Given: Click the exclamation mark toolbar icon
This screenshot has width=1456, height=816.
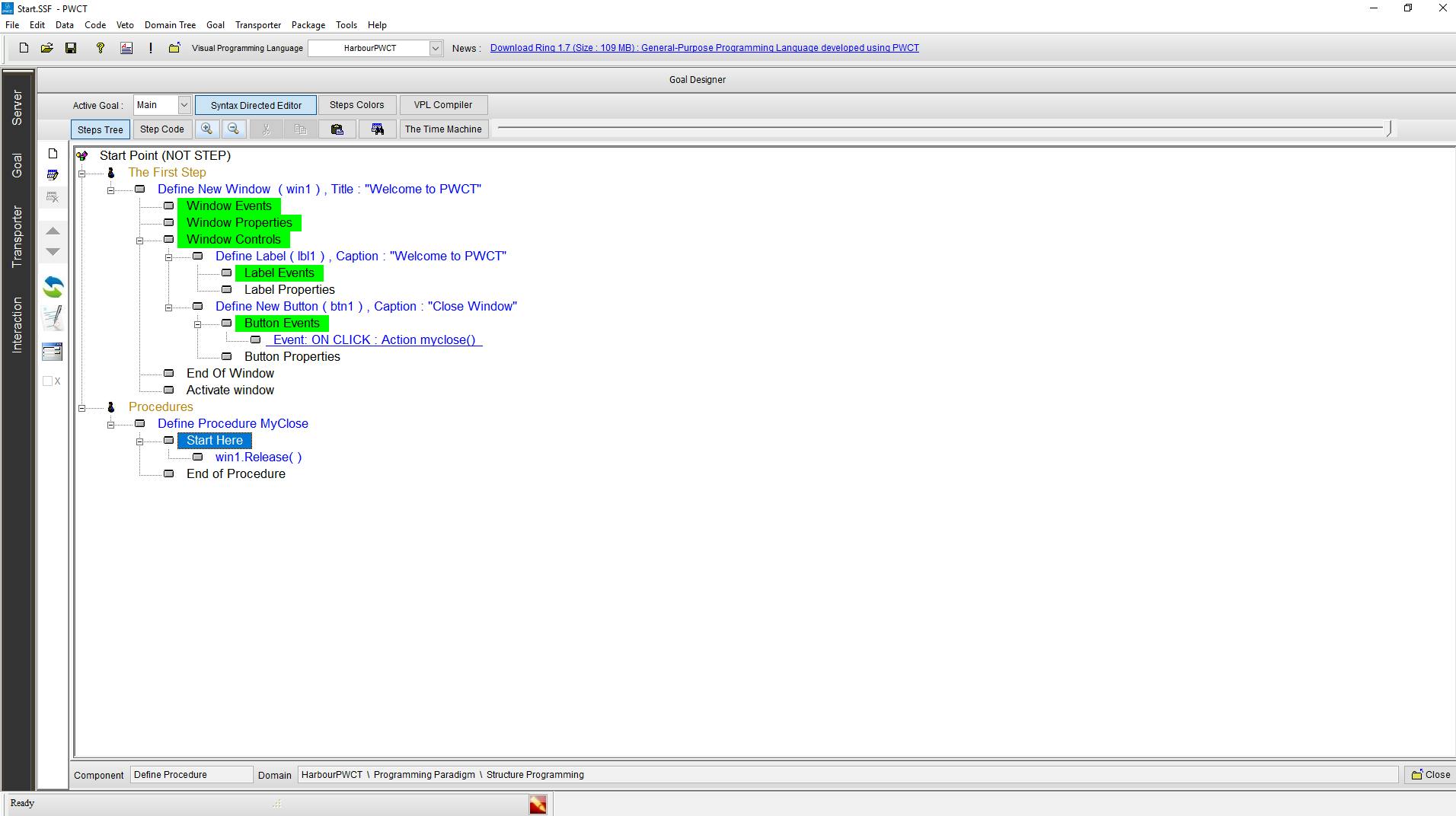Looking at the screenshot, I should coord(151,48).
